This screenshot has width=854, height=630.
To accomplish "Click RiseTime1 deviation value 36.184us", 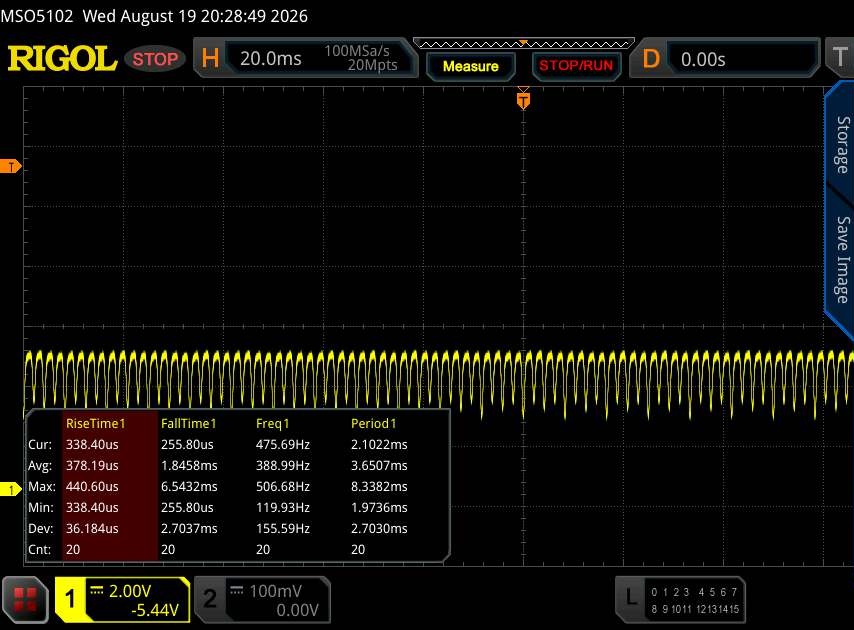I will tap(92, 528).
